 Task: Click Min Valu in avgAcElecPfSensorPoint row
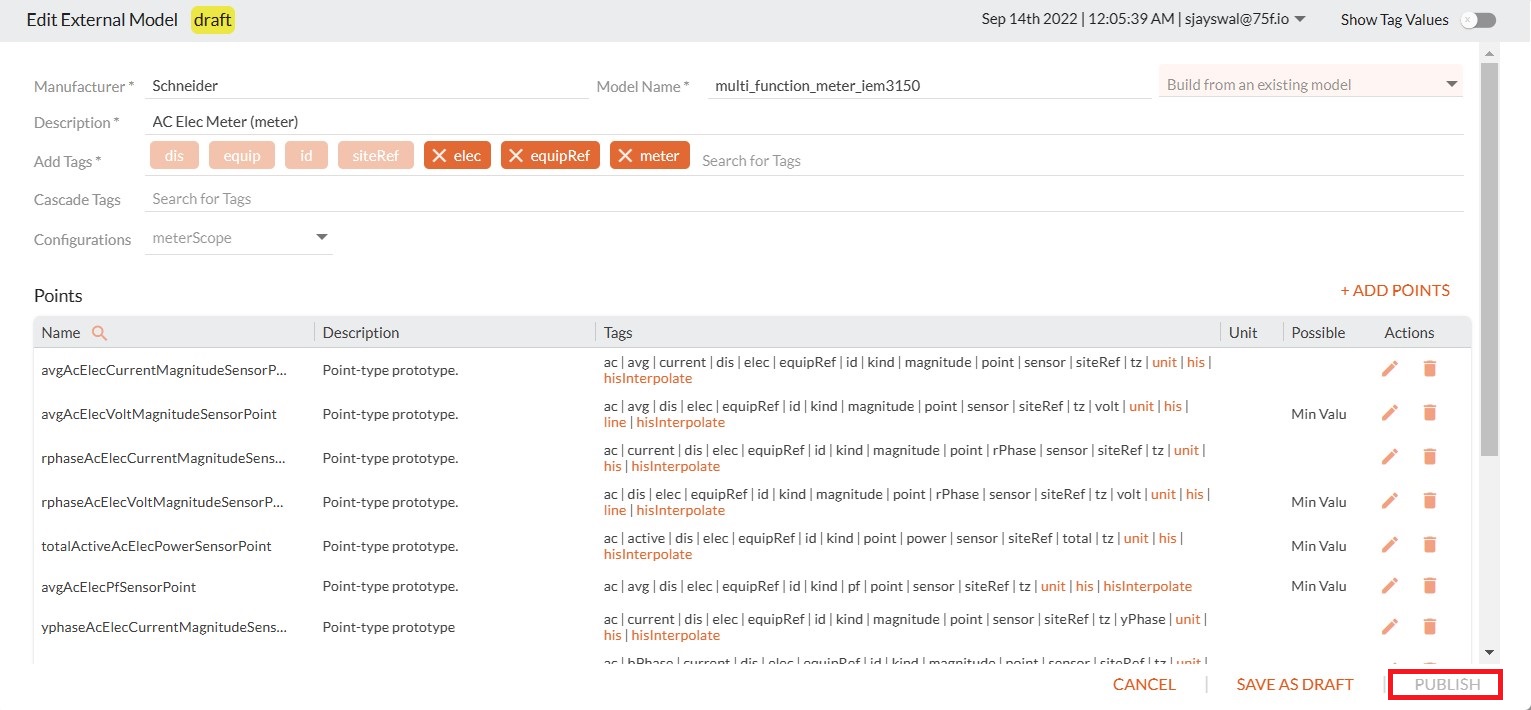click(x=1319, y=586)
